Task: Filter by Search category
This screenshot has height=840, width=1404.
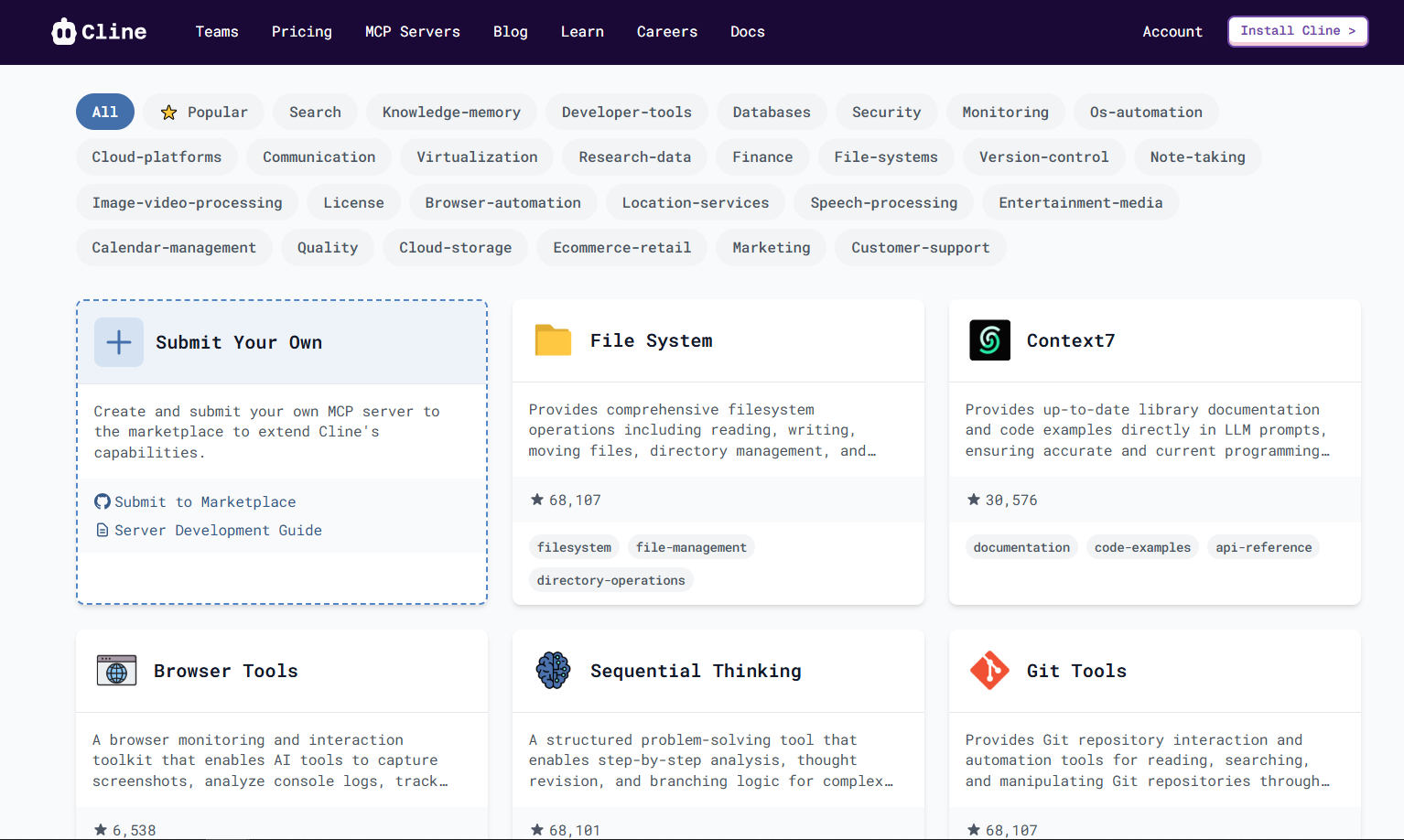Action: click(x=316, y=112)
